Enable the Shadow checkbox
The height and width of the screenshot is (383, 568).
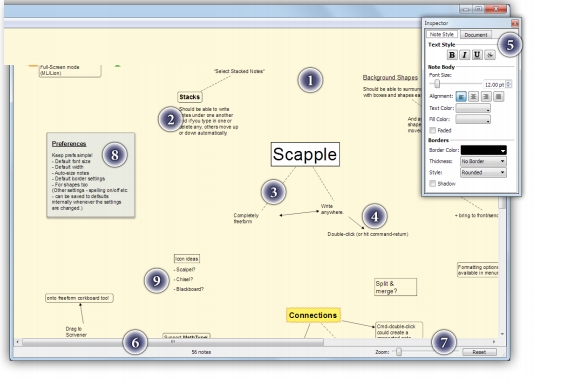click(433, 184)
